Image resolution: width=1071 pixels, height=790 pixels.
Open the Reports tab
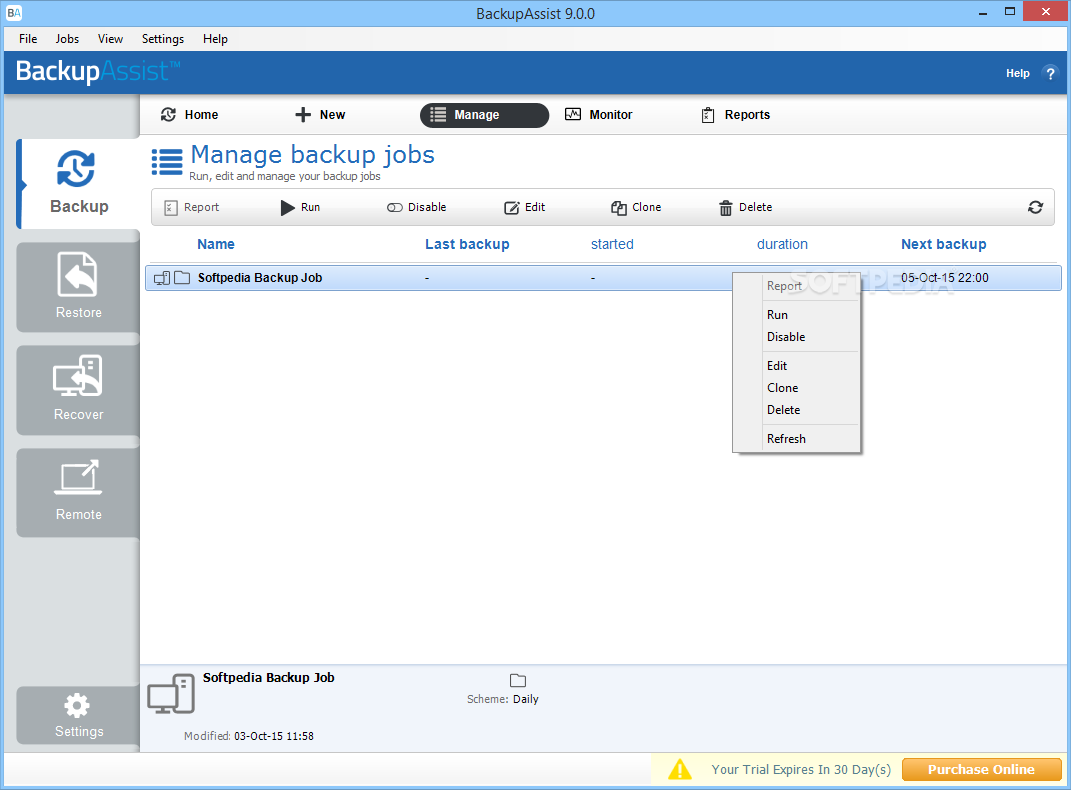tap(736, 115)
